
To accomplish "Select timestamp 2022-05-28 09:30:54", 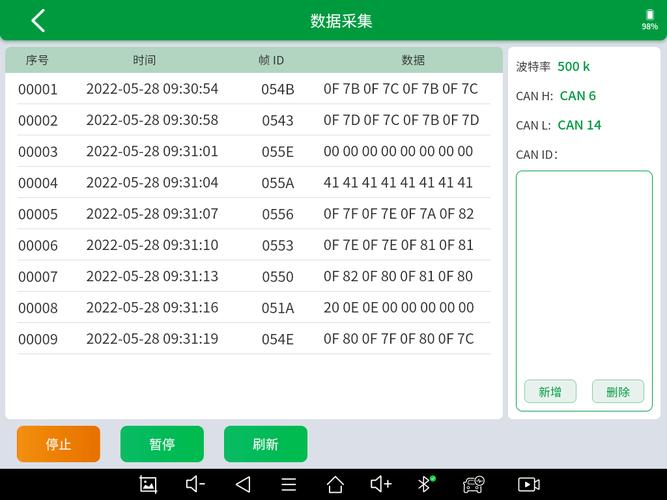I will pyautogui.click(x=152, y=89).
